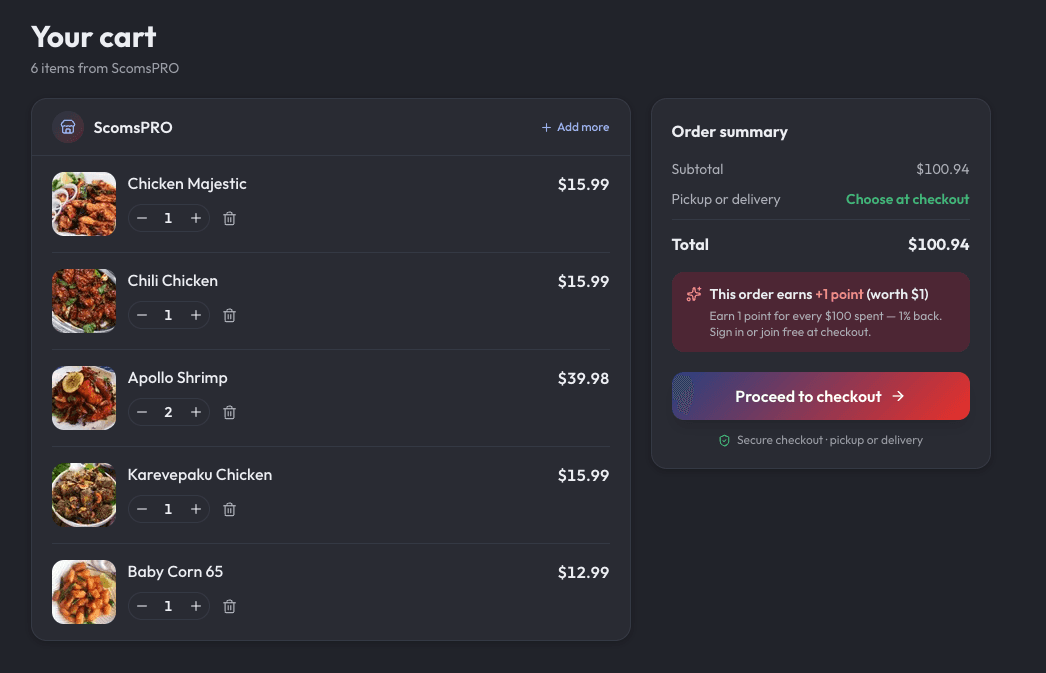Add one more Apollo Shrimp with plus
This screenshot has width=1046, height=673.
pos(195,412)
